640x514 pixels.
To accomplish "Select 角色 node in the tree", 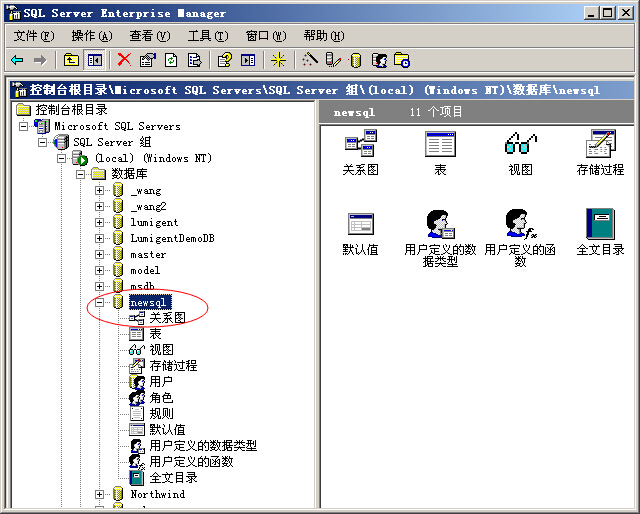I will click(161, 398).
